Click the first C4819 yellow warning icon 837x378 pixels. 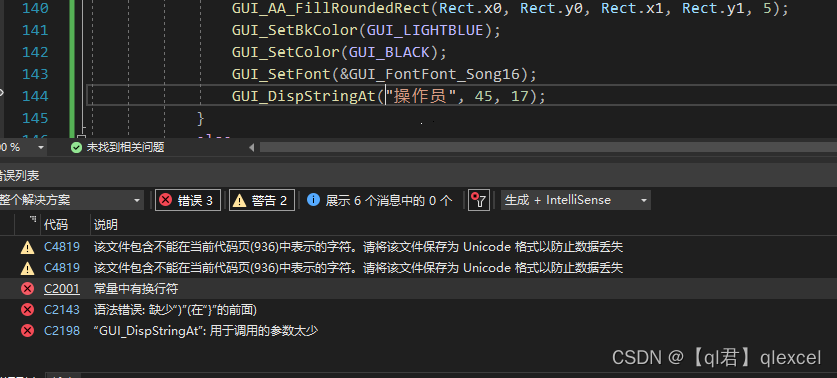[x=27, y=247]
